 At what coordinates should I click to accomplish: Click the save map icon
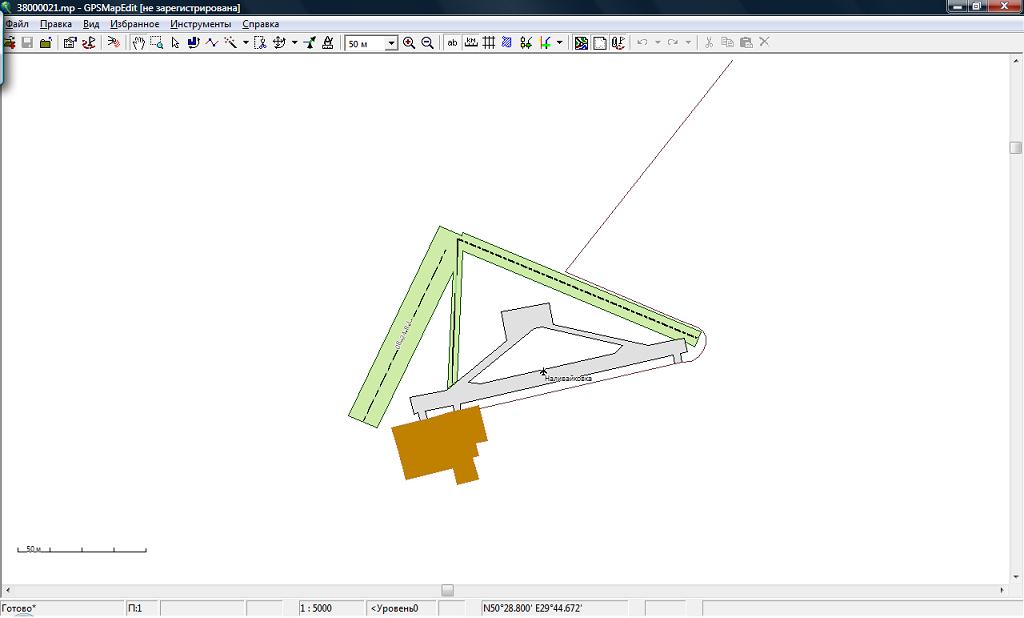pos(27,43)
